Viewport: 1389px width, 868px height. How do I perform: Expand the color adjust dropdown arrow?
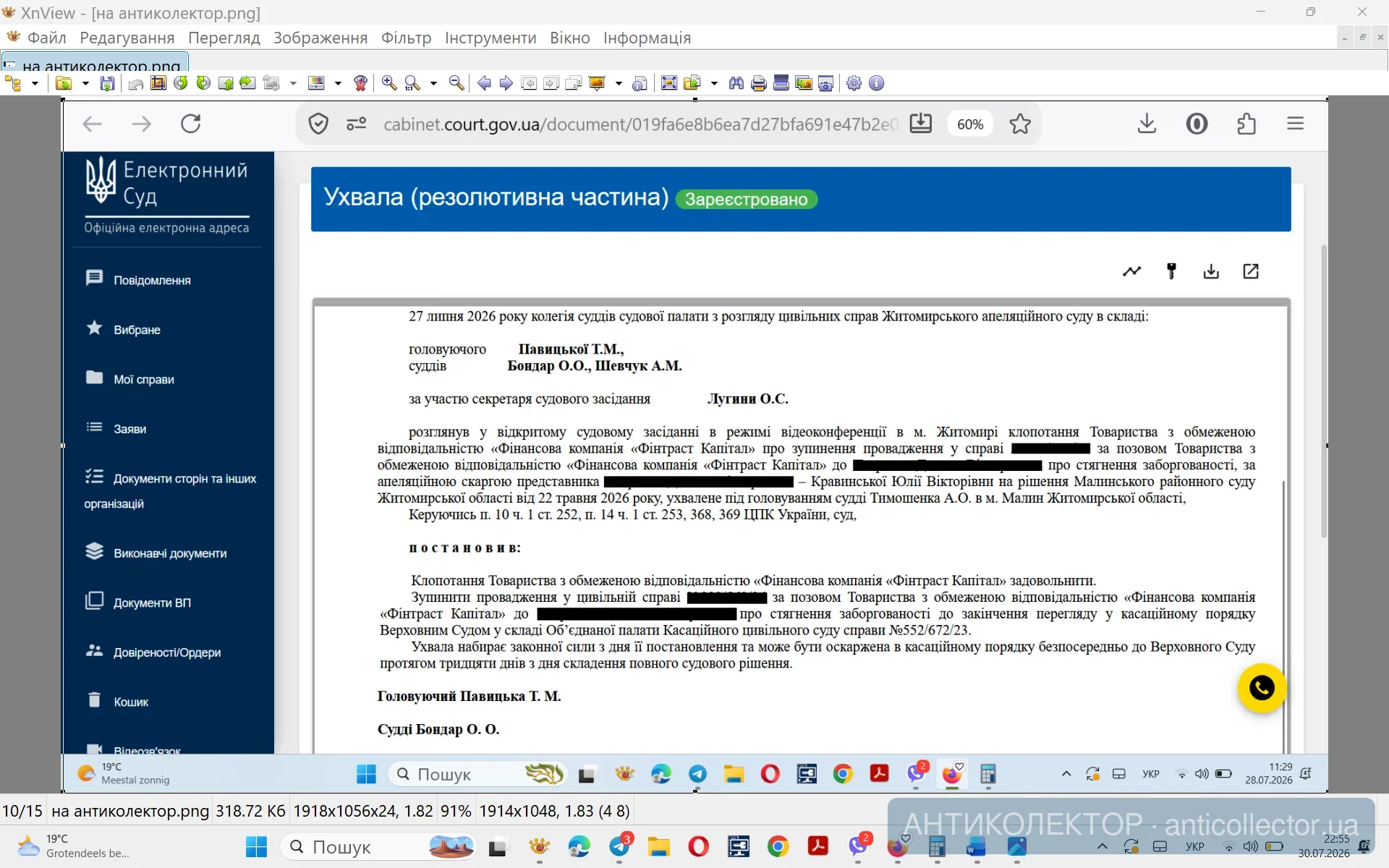point(338,83)
